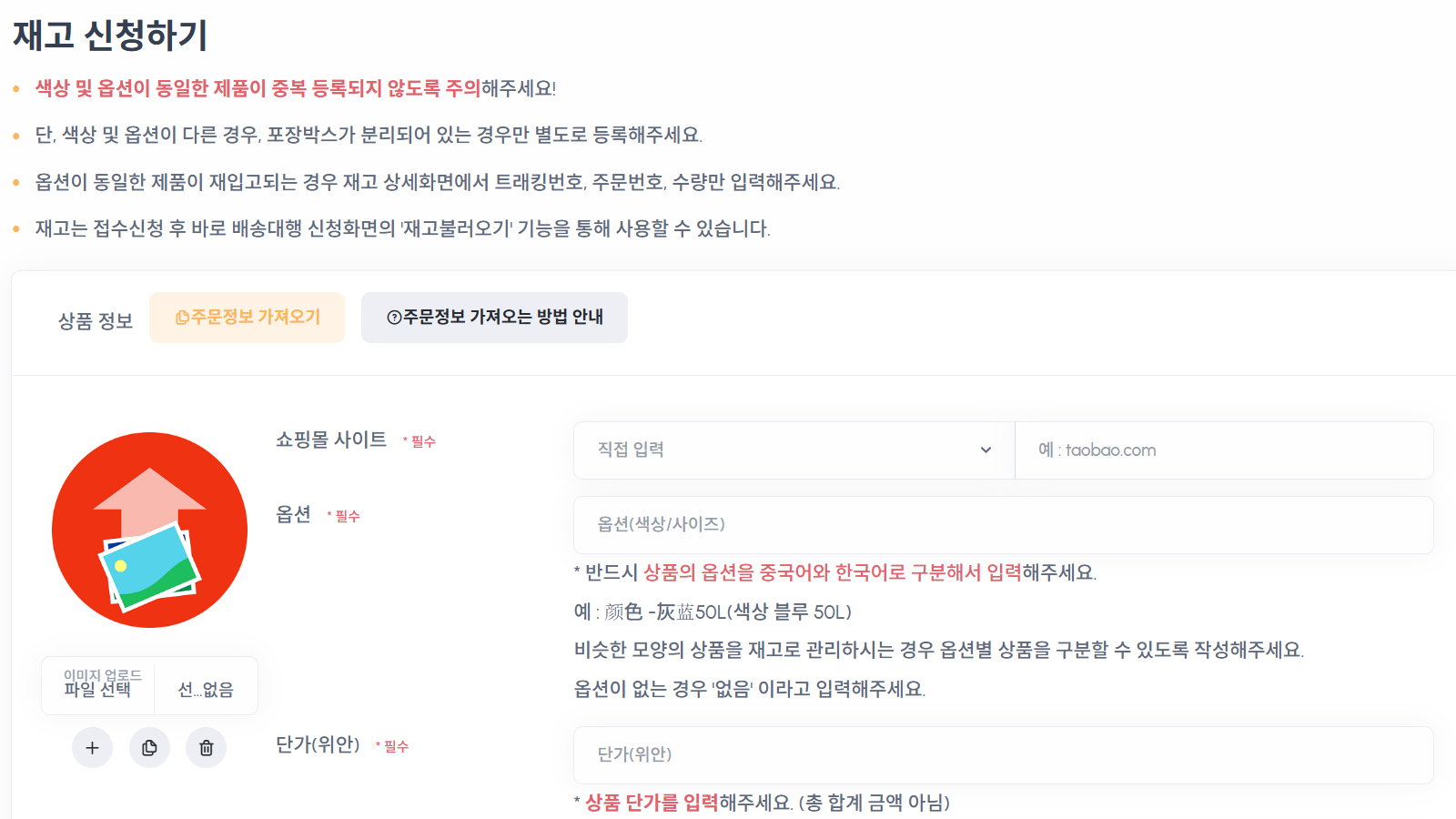This screenshot has width=1456, height=819.
Task: Click the duplicate (copy) product icon
Action: pos(148,747)
